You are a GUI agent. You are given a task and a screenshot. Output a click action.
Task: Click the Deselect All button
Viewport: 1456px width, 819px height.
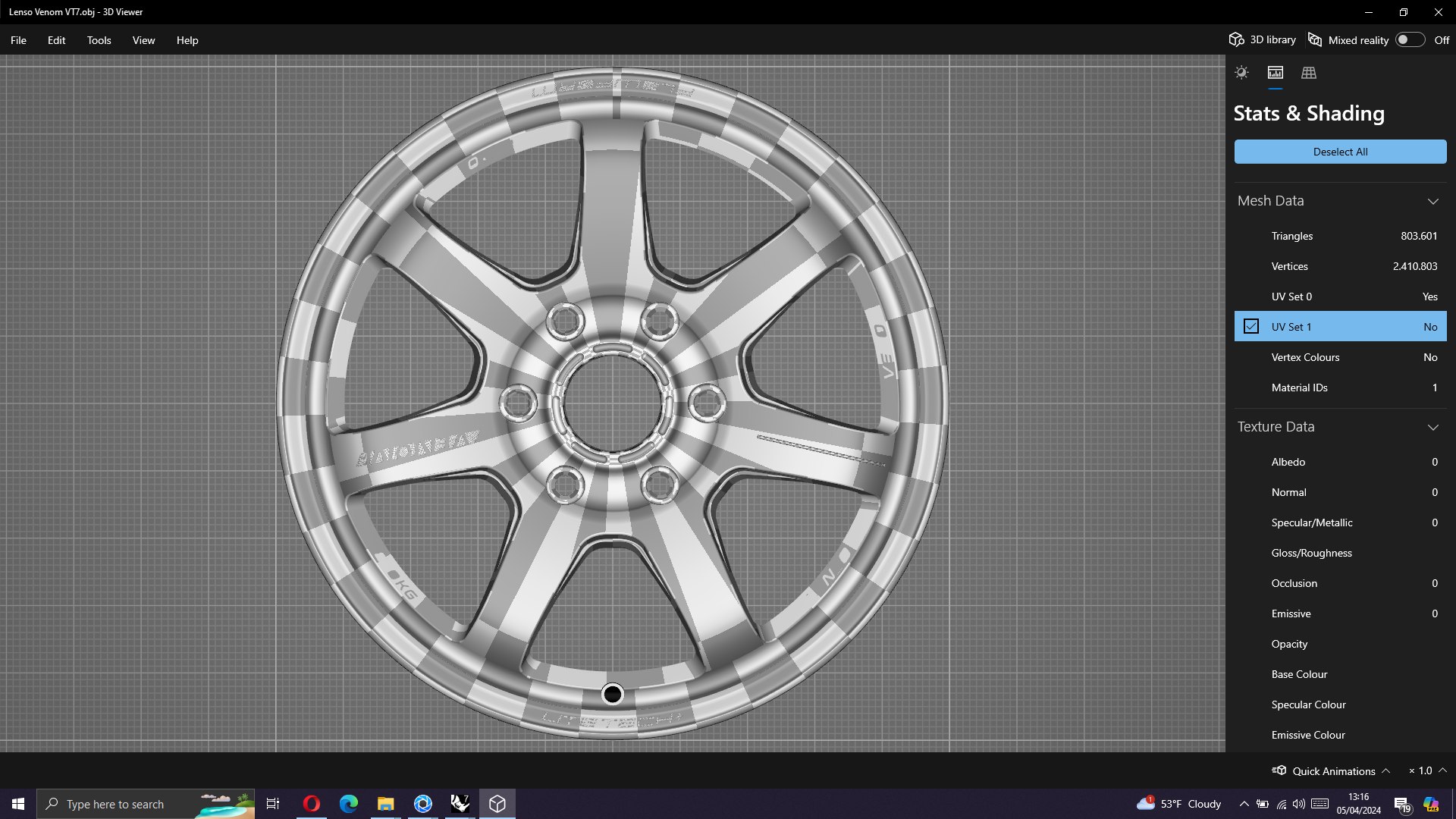point(1340,152)
